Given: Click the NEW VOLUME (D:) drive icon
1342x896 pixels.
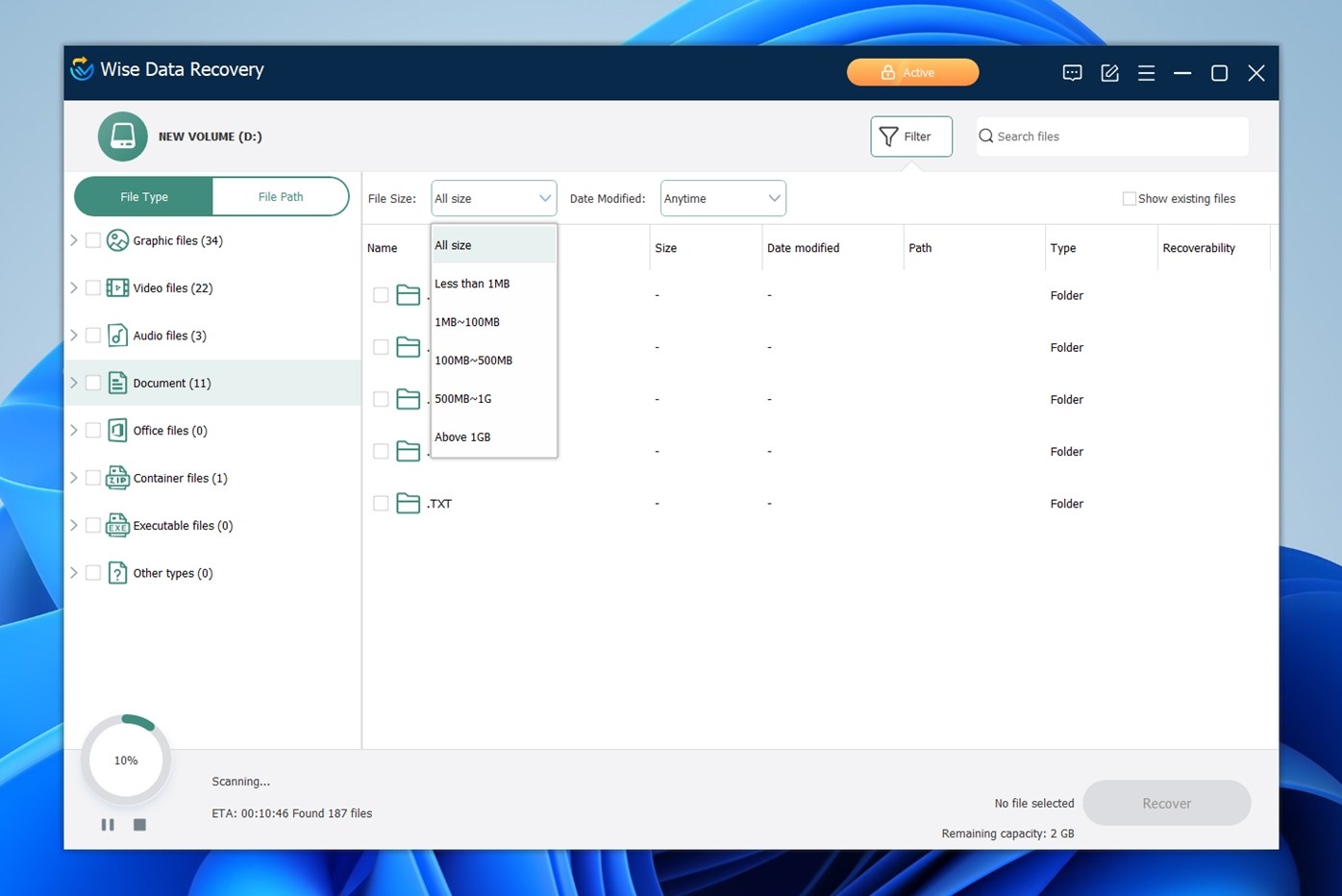Looking at the screenshot, I should coord(123,137).
